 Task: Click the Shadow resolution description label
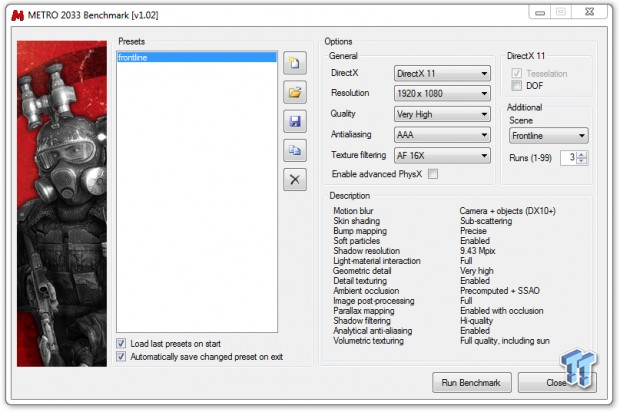[x=367, y=251]
